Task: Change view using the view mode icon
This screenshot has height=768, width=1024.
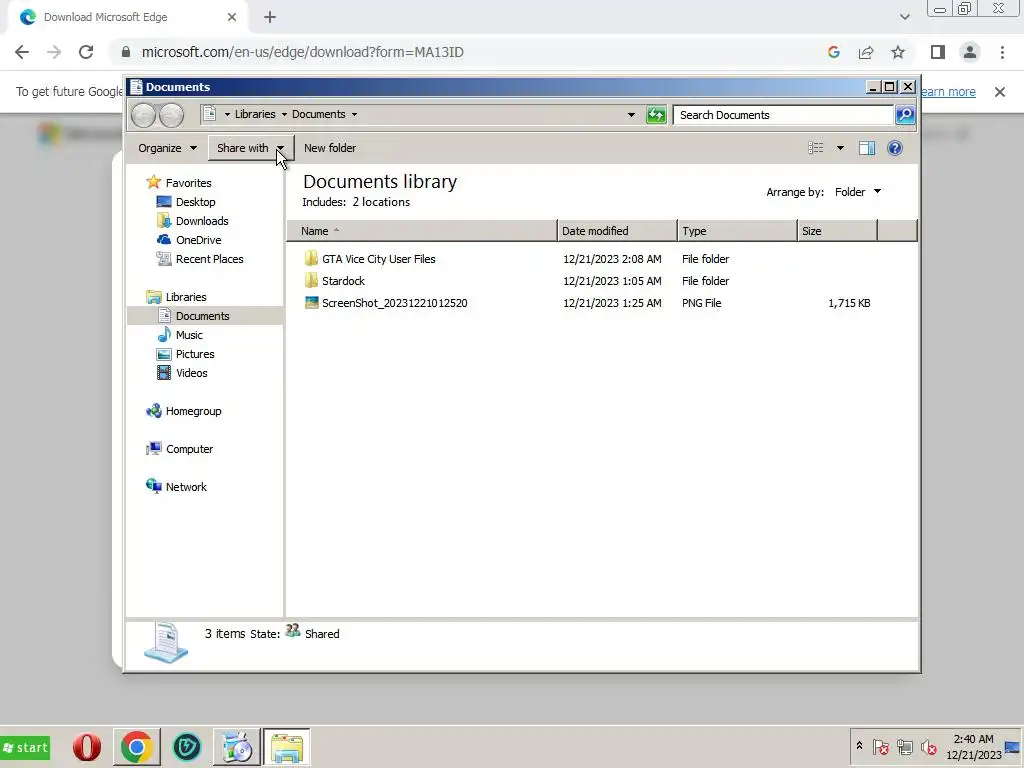Action: 816,148
